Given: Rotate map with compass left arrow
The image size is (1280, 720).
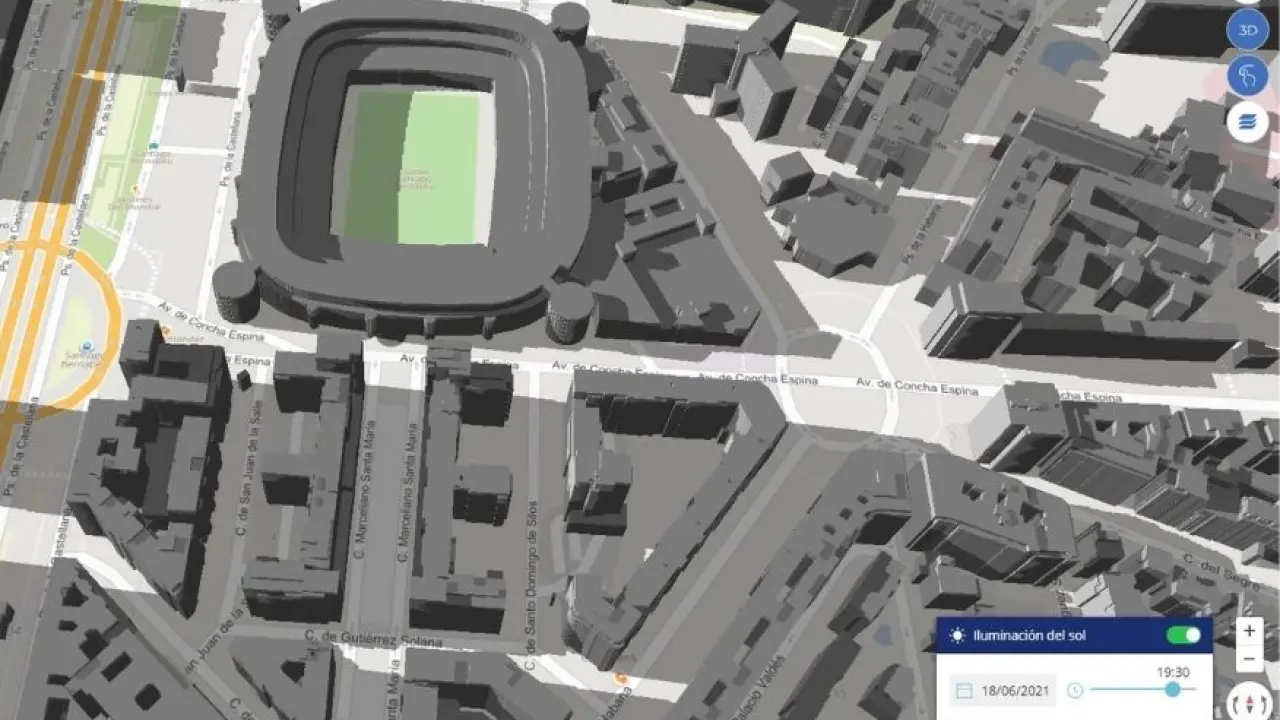Looking at the screenshot, I should (x=1235, y=704).
